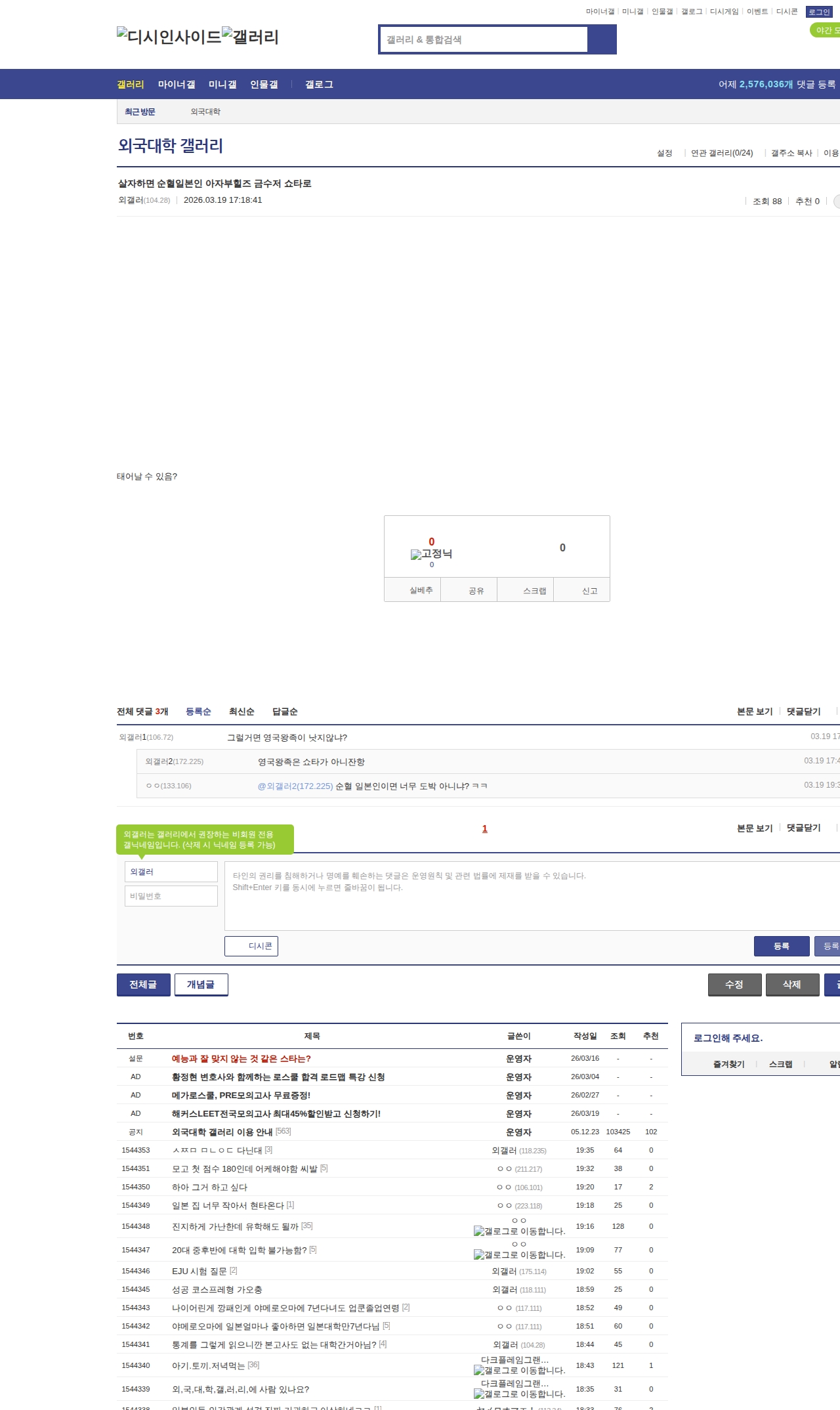Open comment count [35] on post 1544348
Viewport: 840px width, 1410px height.
pos(307,1226)
